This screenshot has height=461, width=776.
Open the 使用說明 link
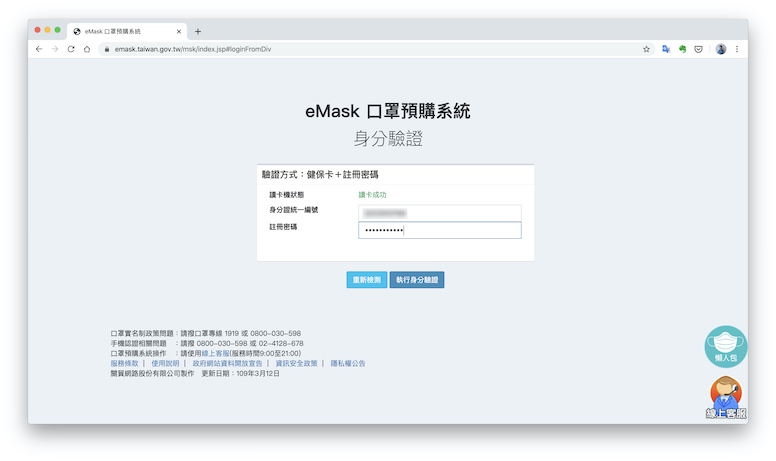point(165,363)
